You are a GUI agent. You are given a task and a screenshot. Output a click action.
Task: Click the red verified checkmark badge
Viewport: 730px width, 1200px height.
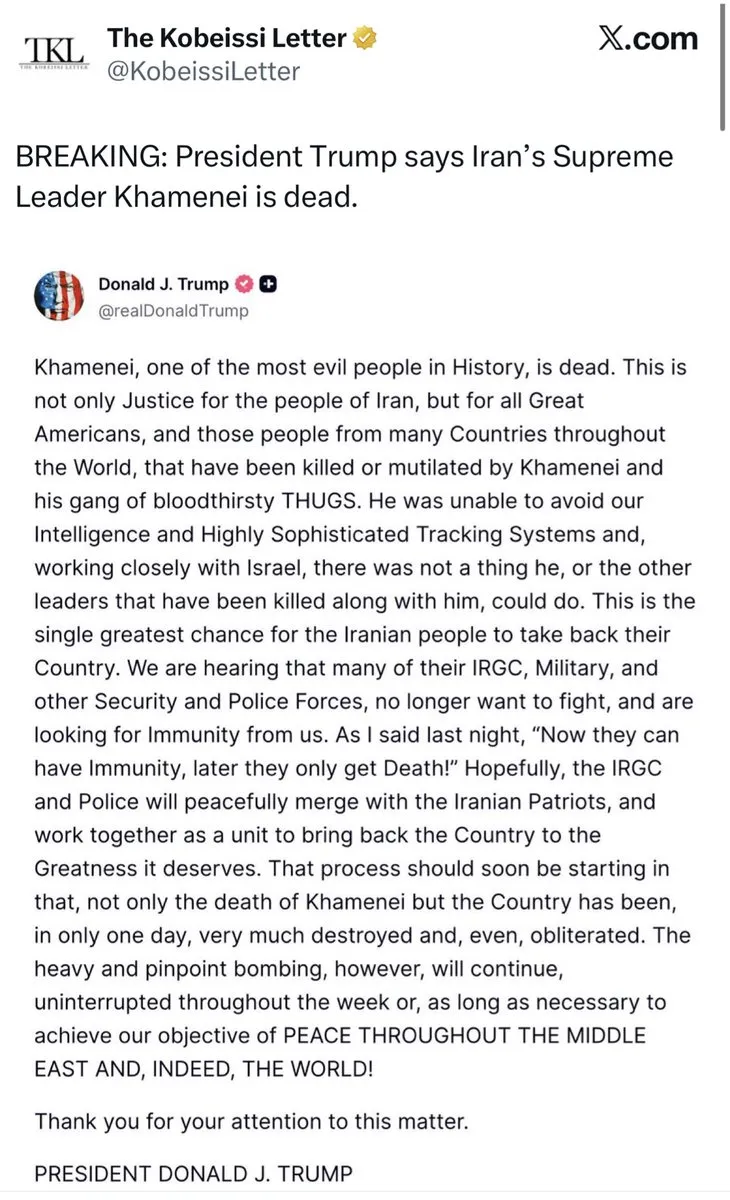pos(245,284)
